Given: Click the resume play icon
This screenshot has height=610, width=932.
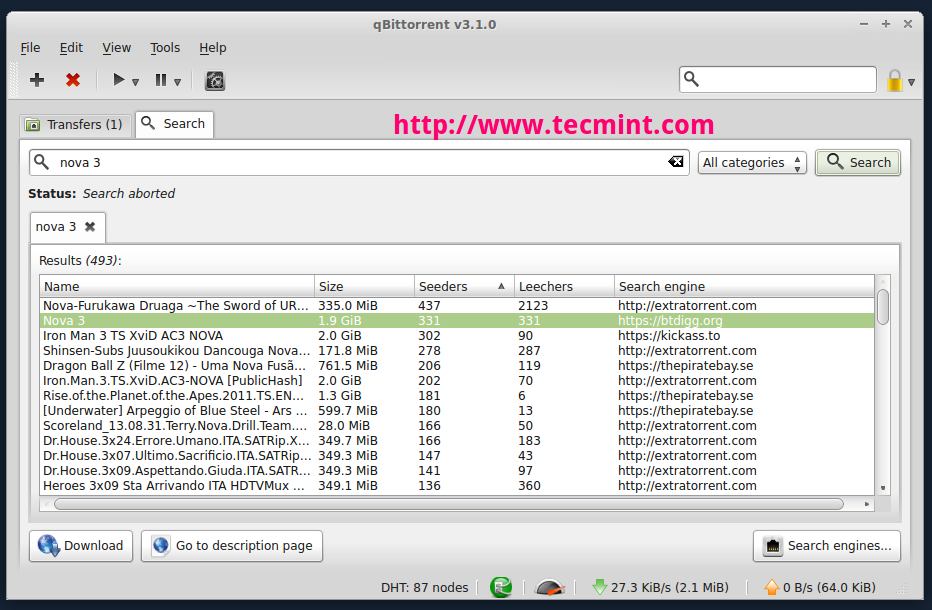Looking at the screenshot, I should (x=119, y=80).
